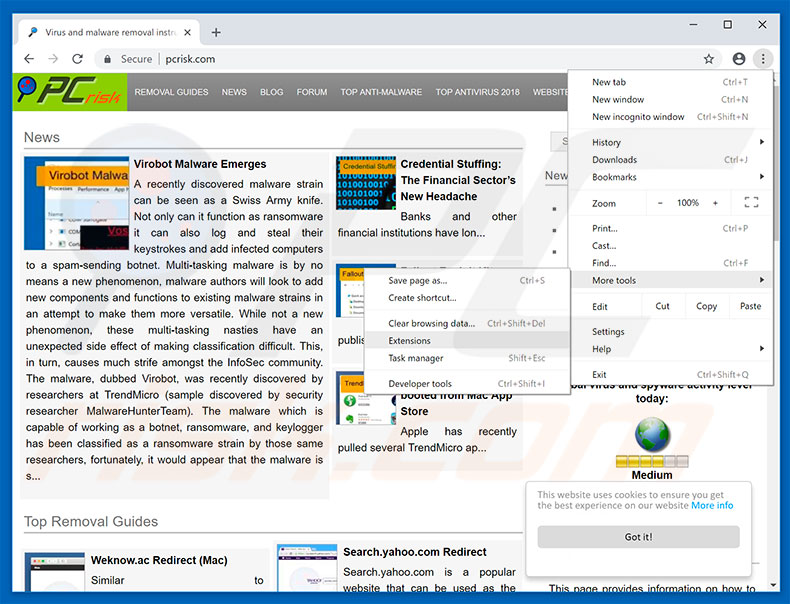This screenshot has height=604, width=790.
Task: Choose Print... from menu
Action: pos(671,228)
